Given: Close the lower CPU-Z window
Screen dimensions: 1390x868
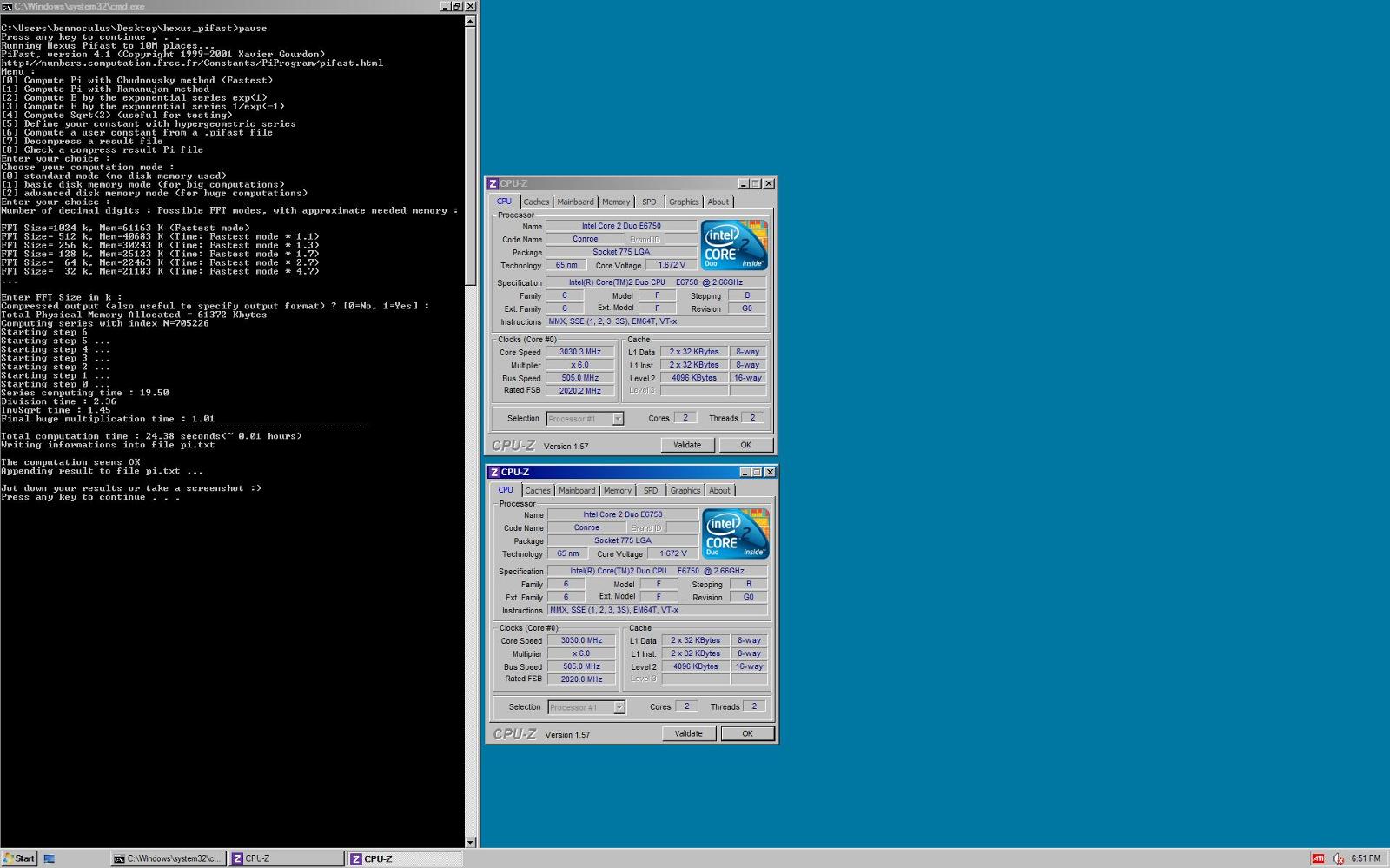Looking at the screenshot, I should [771, 472].
